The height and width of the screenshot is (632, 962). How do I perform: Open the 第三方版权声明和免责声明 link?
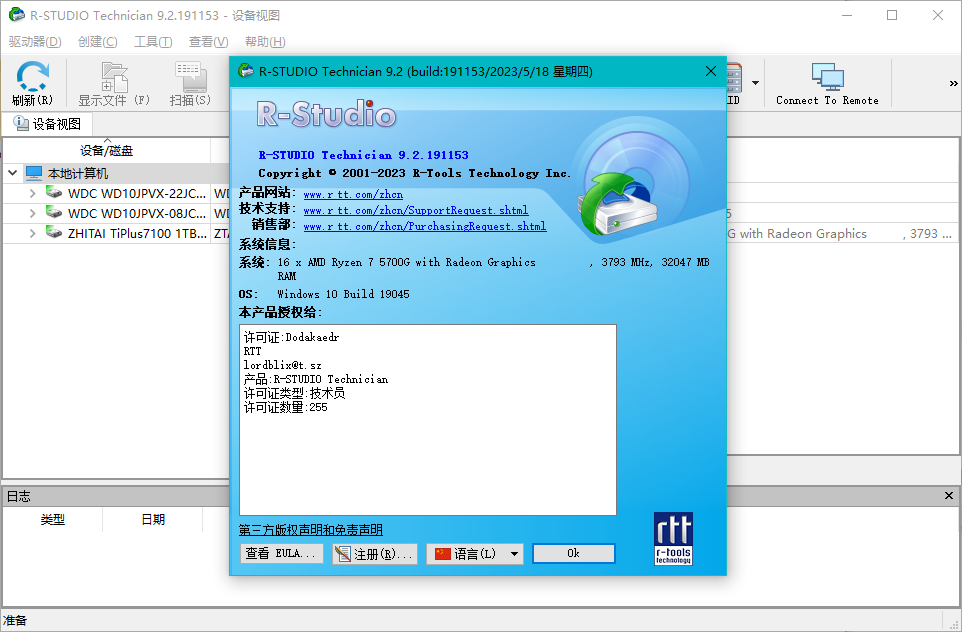coord(310,530)
